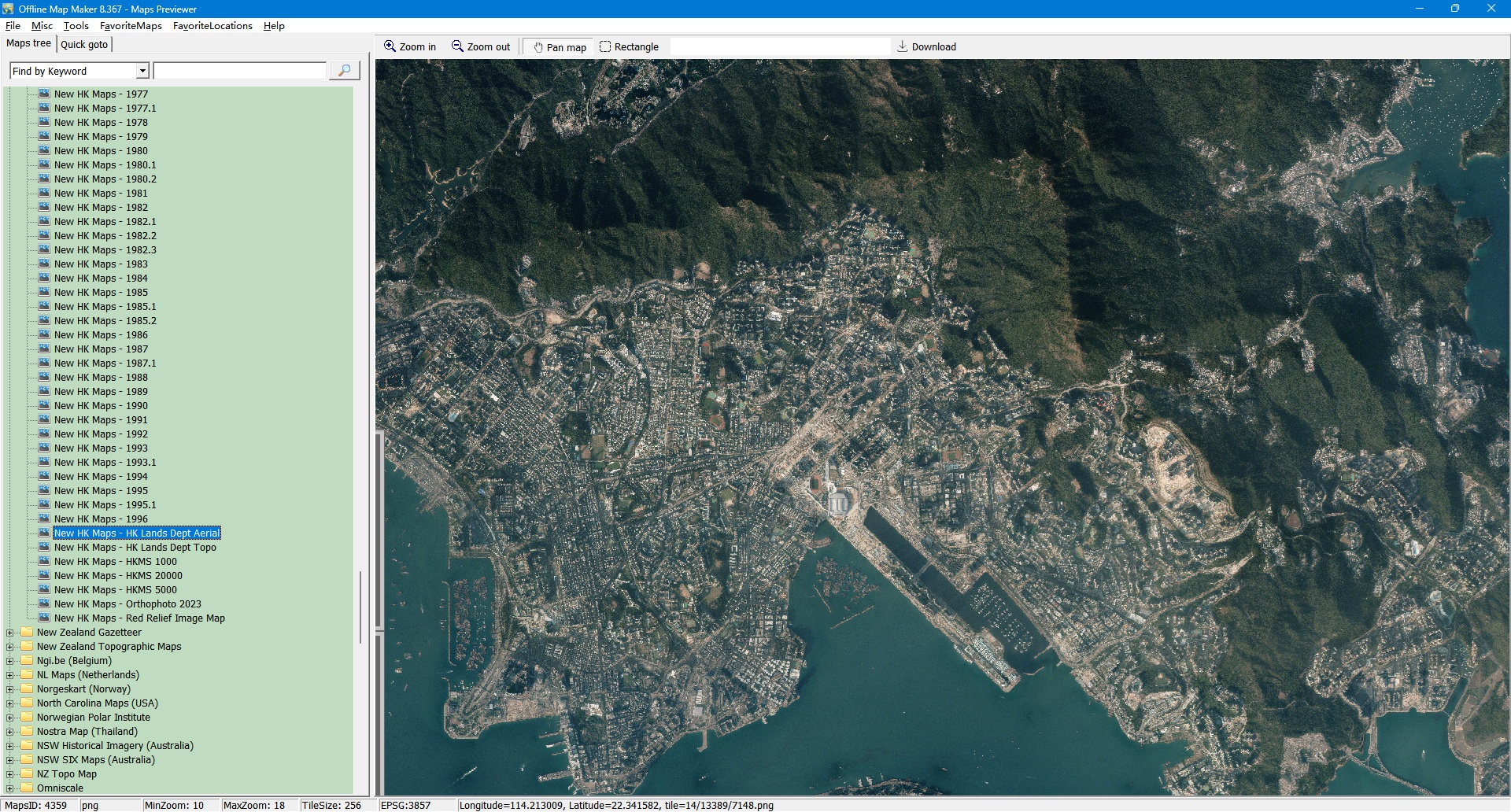Click map icon for New HK Maps - 1977
Image resolution: width=1511 pixels, height=812 pixels.
tap(44, 94)
